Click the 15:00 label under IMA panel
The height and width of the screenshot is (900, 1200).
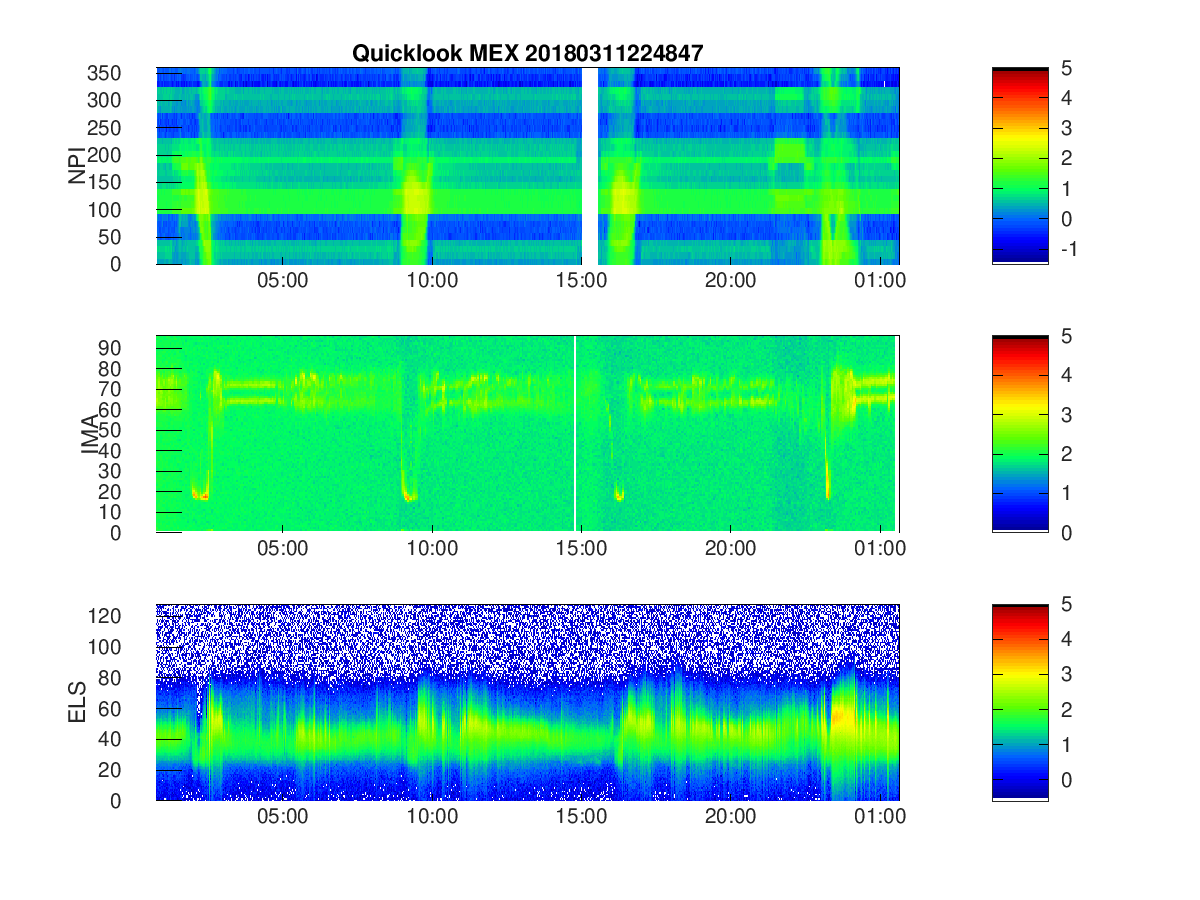(x=581, y=550)
